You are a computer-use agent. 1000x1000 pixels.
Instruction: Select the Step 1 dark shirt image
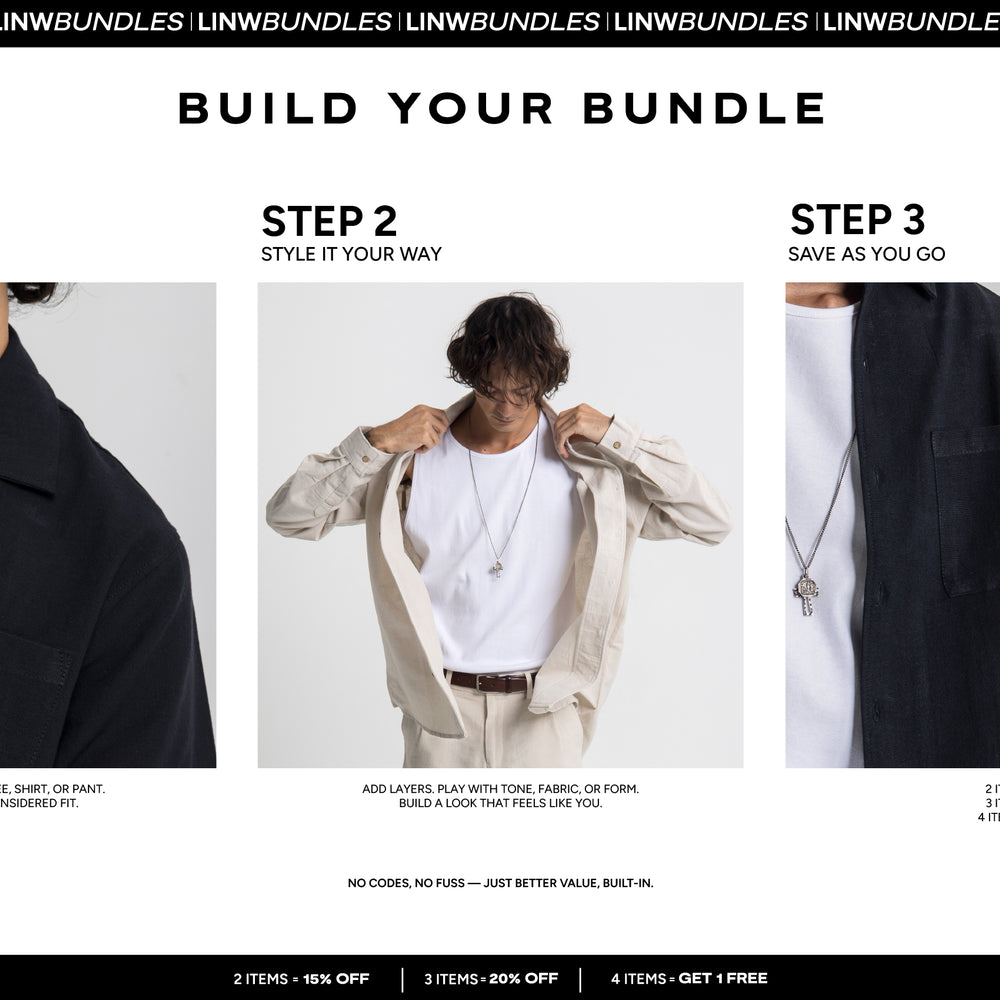(x=108, y=525)
